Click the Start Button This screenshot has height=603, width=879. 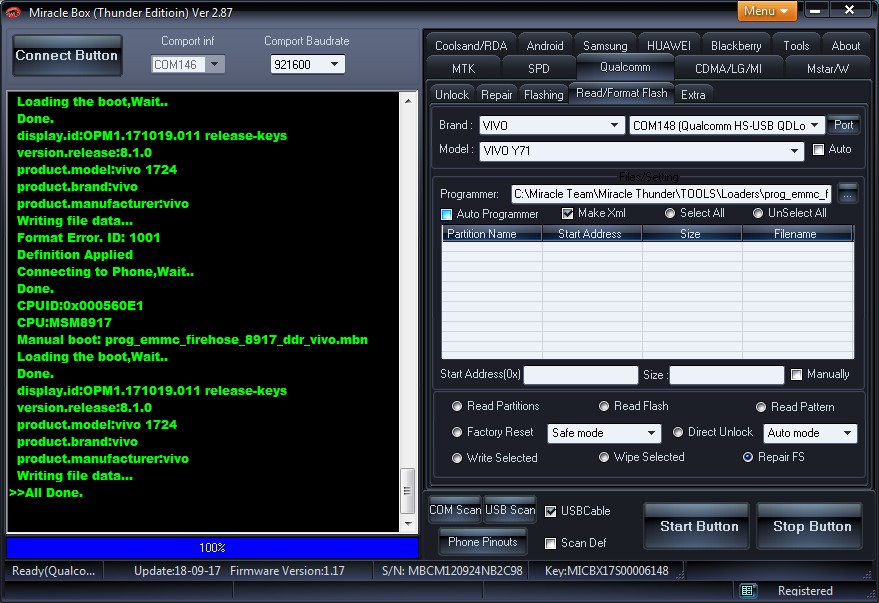699,526
